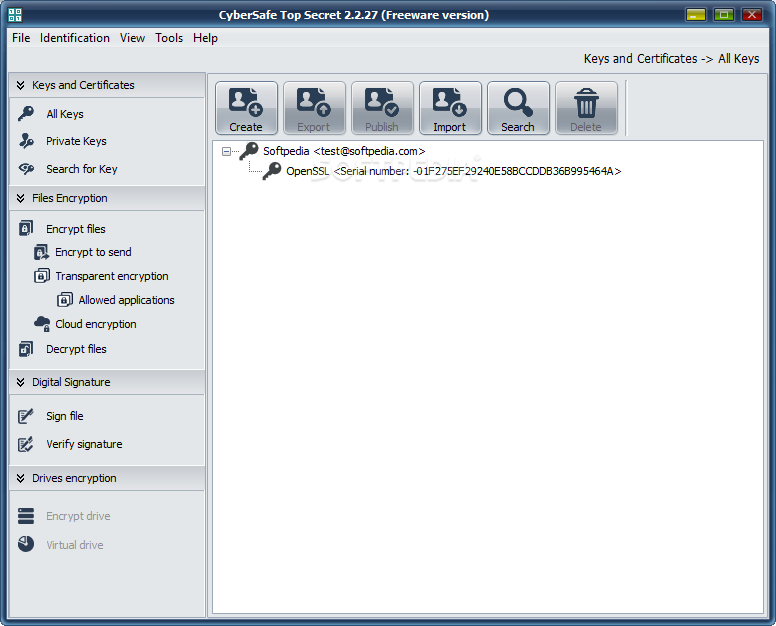Open Search for Key icon

tap(26, 169)
